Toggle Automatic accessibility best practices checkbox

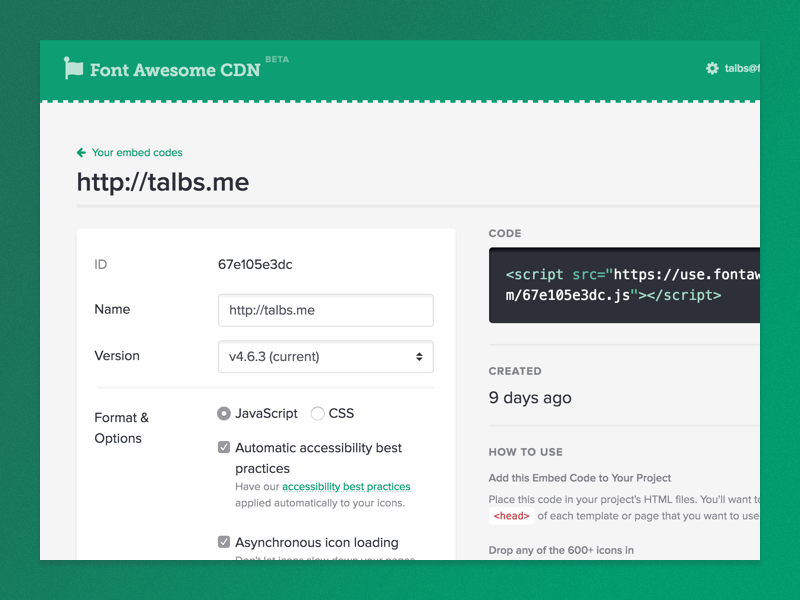[223, 447]
